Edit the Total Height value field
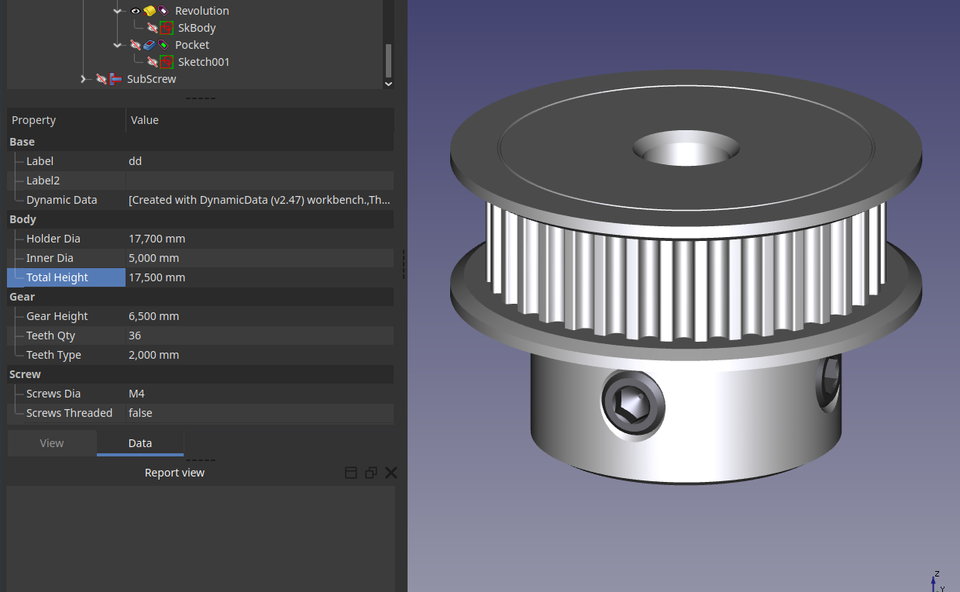Image resolution: width=960 pixels, height=592 pixels. pos(200,277)
